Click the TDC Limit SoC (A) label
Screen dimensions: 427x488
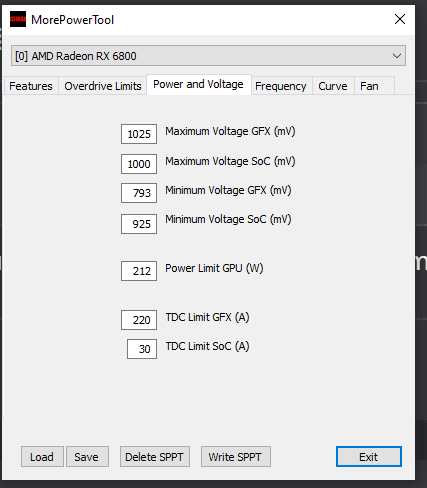click(x=207, y=346)
